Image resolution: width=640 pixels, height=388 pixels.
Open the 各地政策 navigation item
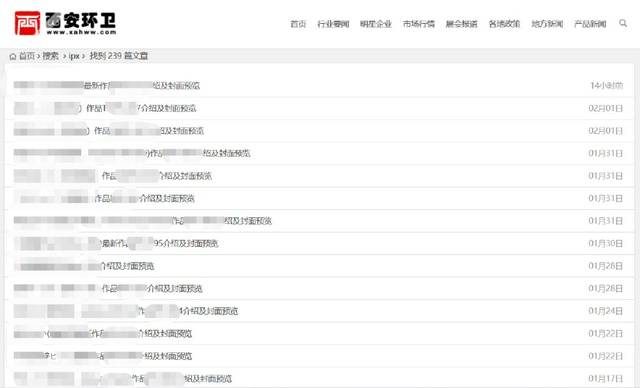[504, 24]
